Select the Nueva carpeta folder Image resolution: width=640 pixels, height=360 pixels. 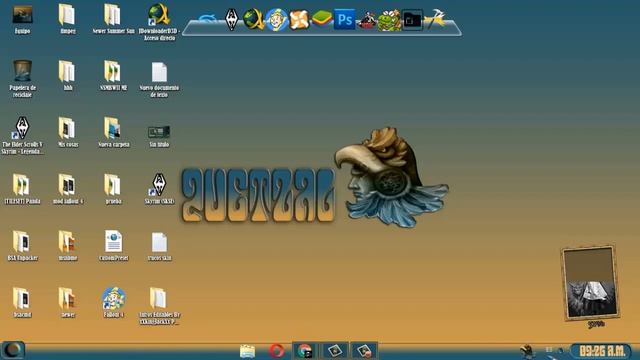[112, 128]
